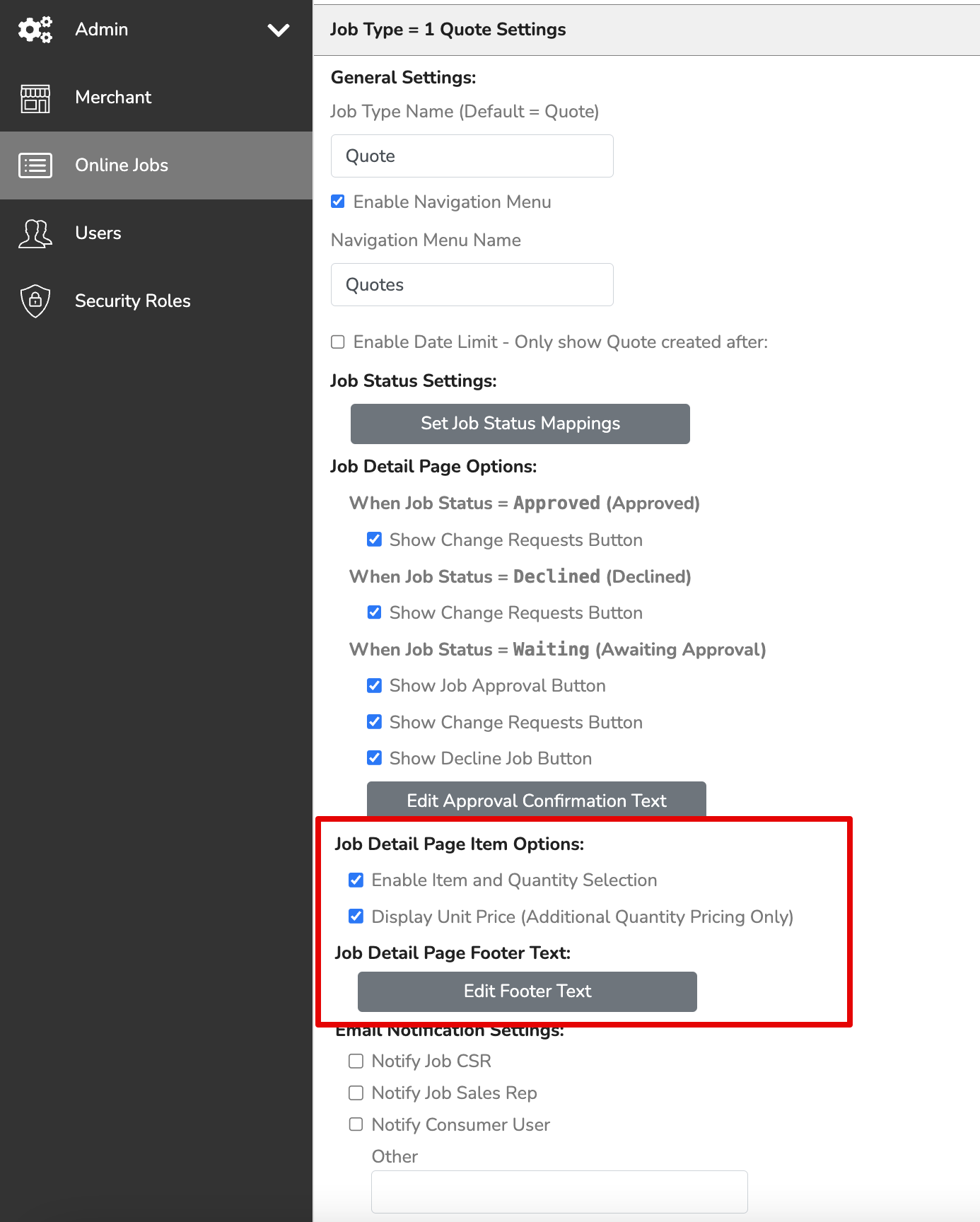
Task: Click Set Job Status Mappings button
Action: [x=520, y=424]
